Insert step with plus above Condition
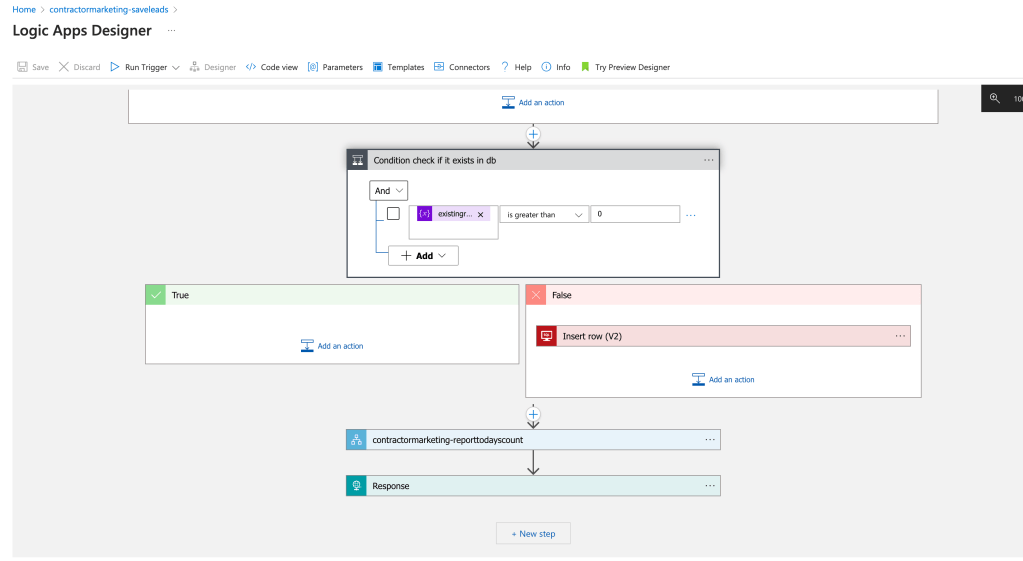 point(533,134)
